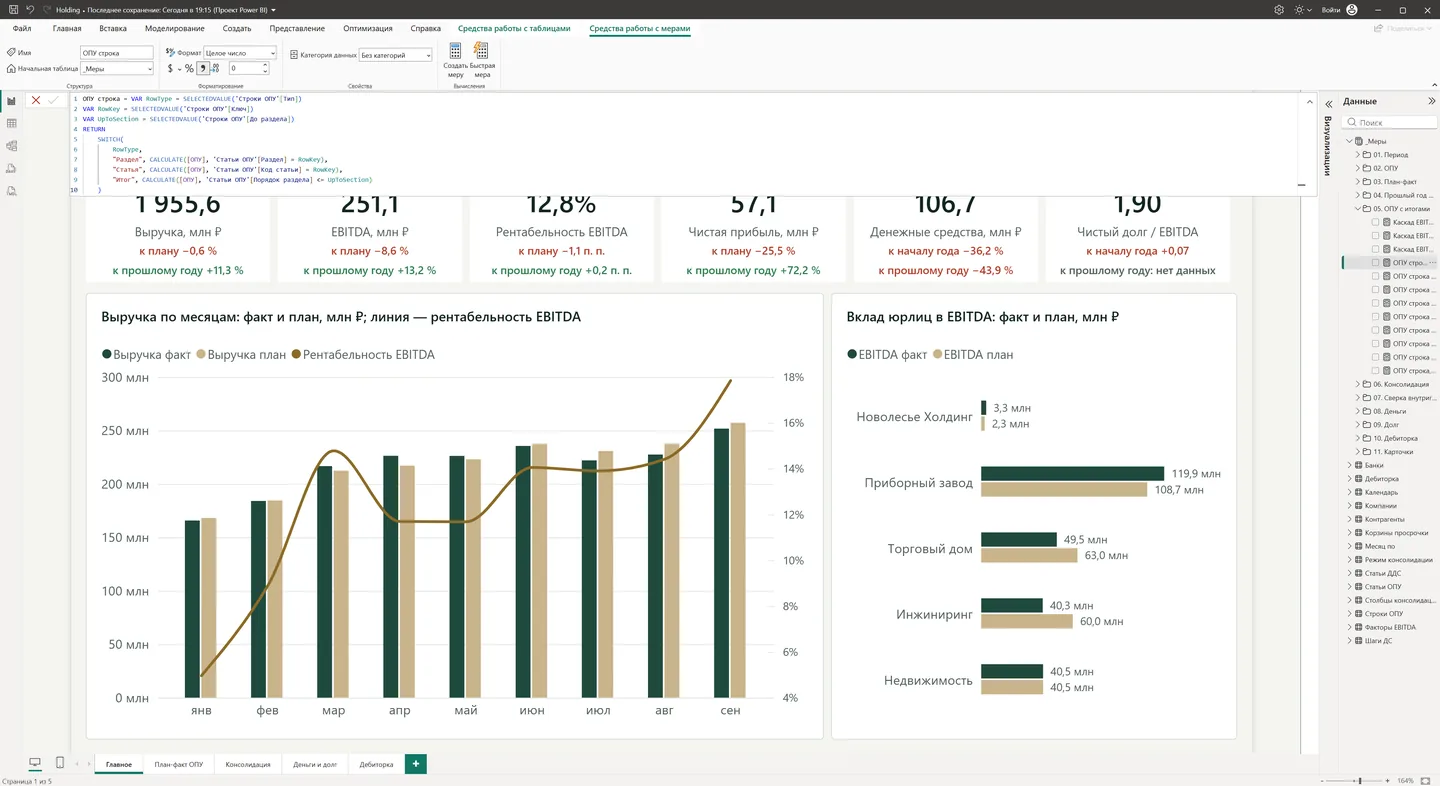Cancel the formula edit with the red X
This screenshot has width=1440, height=786.
36,100
